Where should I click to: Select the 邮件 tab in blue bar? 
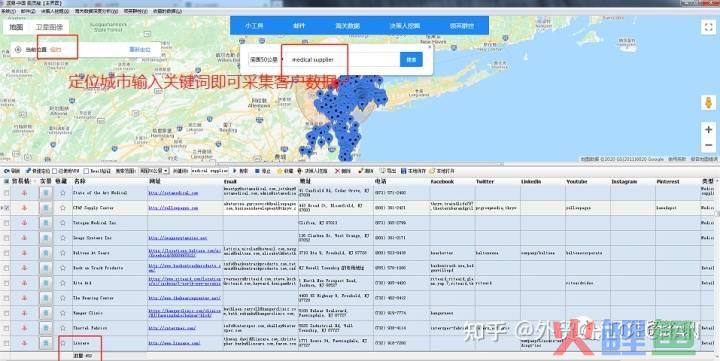(299, 26)
